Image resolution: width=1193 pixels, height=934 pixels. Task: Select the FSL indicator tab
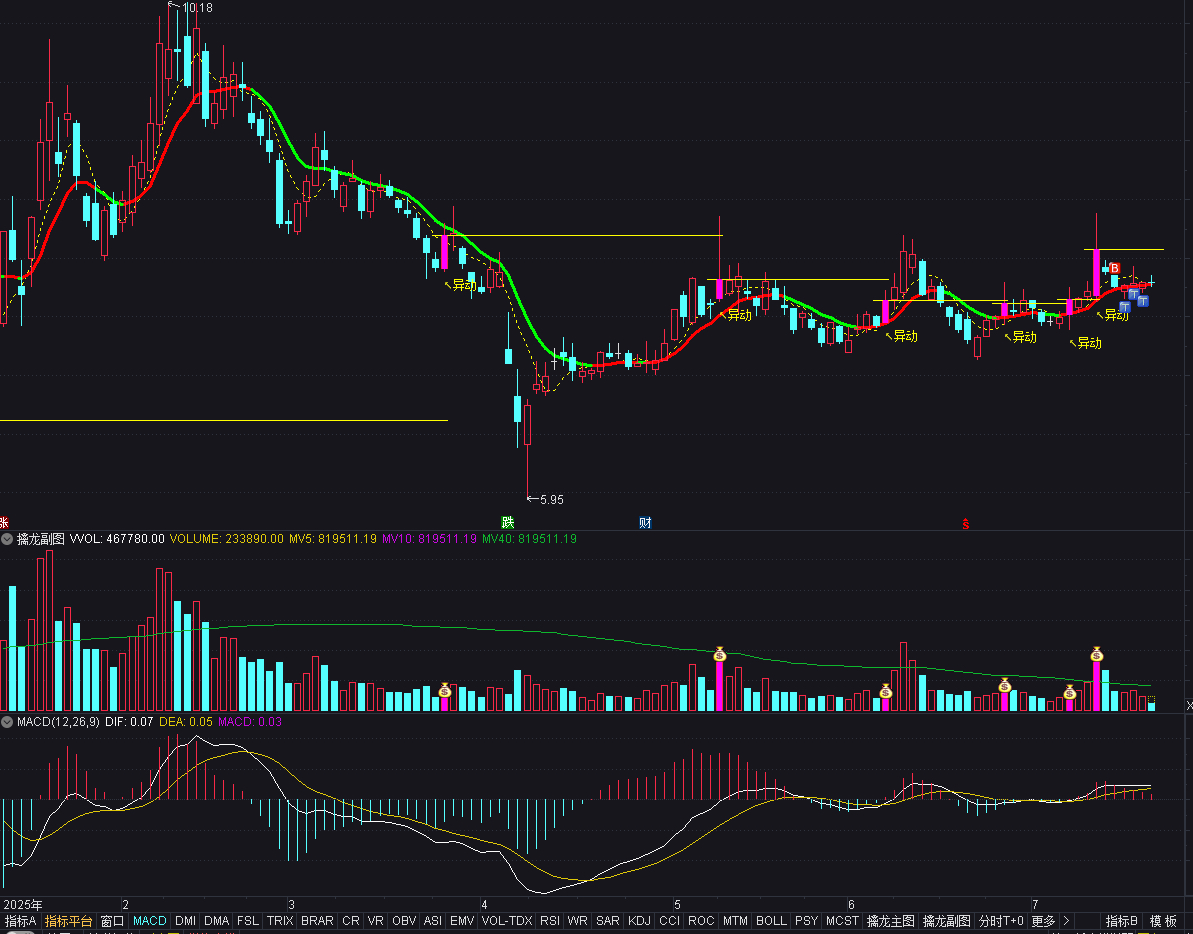[x=248, y=920]
